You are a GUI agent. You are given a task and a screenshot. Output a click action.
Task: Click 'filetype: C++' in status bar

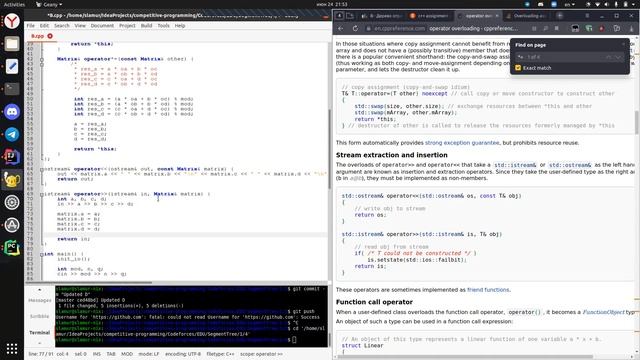[x=220, y=354]
